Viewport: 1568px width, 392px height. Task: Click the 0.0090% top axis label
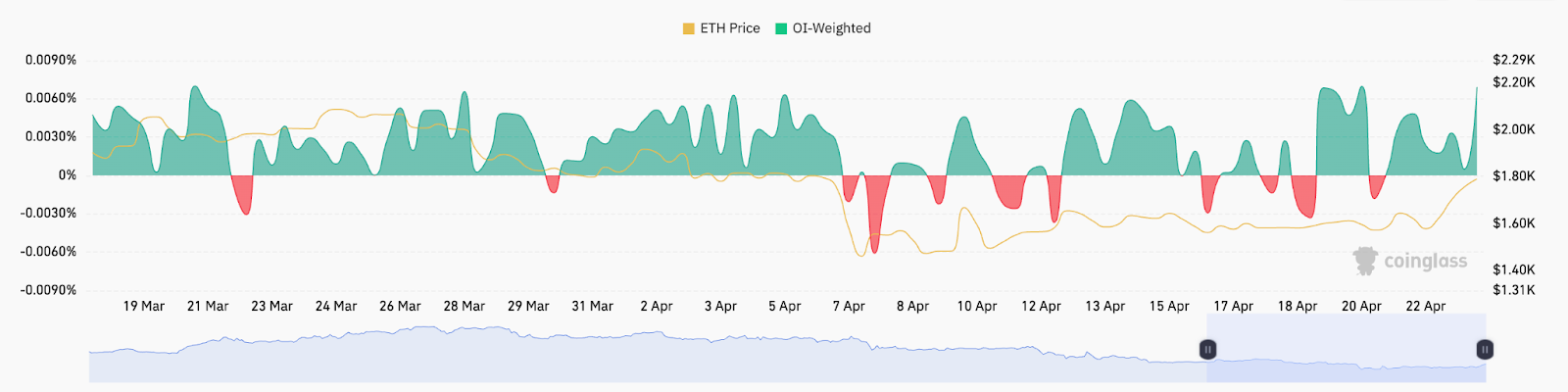click(51, 60)
